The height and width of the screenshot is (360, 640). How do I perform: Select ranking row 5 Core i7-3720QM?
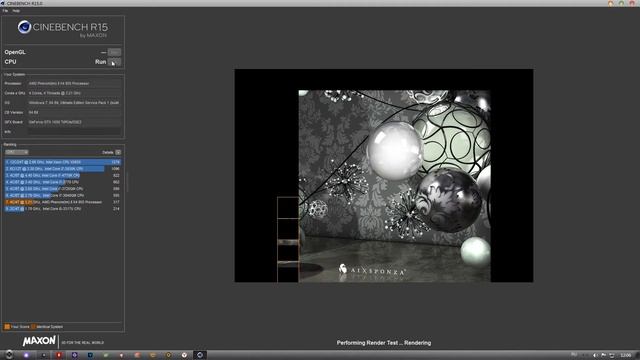tap(63, 189)
